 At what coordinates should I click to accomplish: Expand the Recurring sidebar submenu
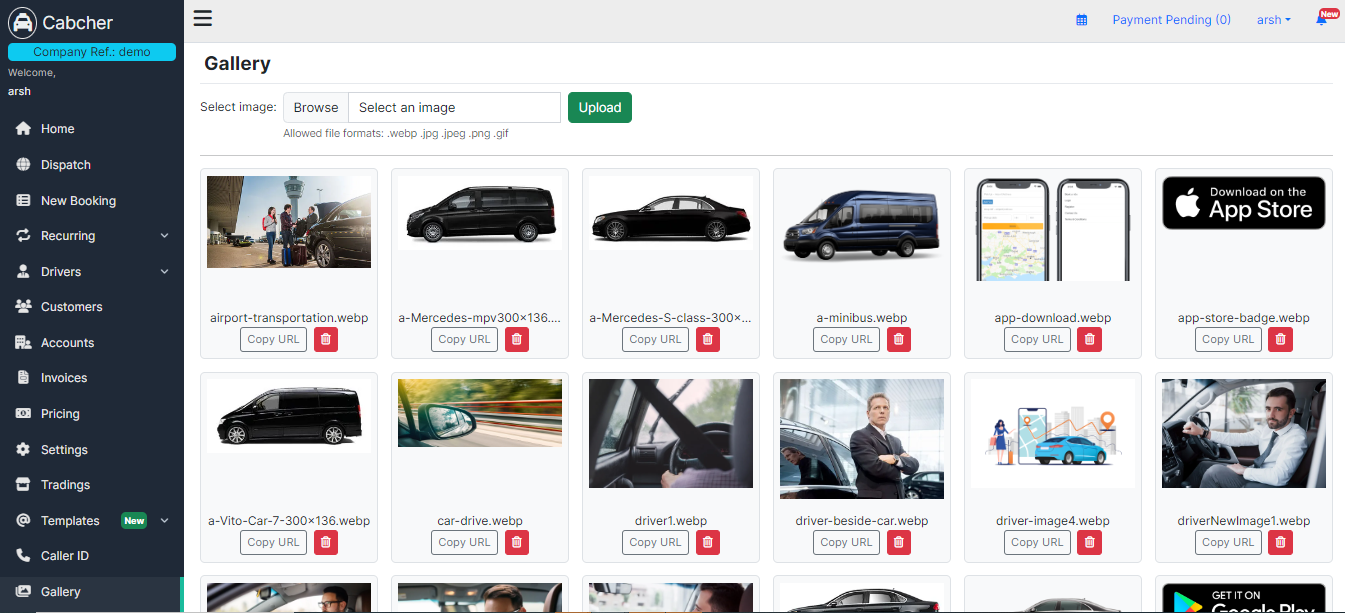tap(164, 236)
